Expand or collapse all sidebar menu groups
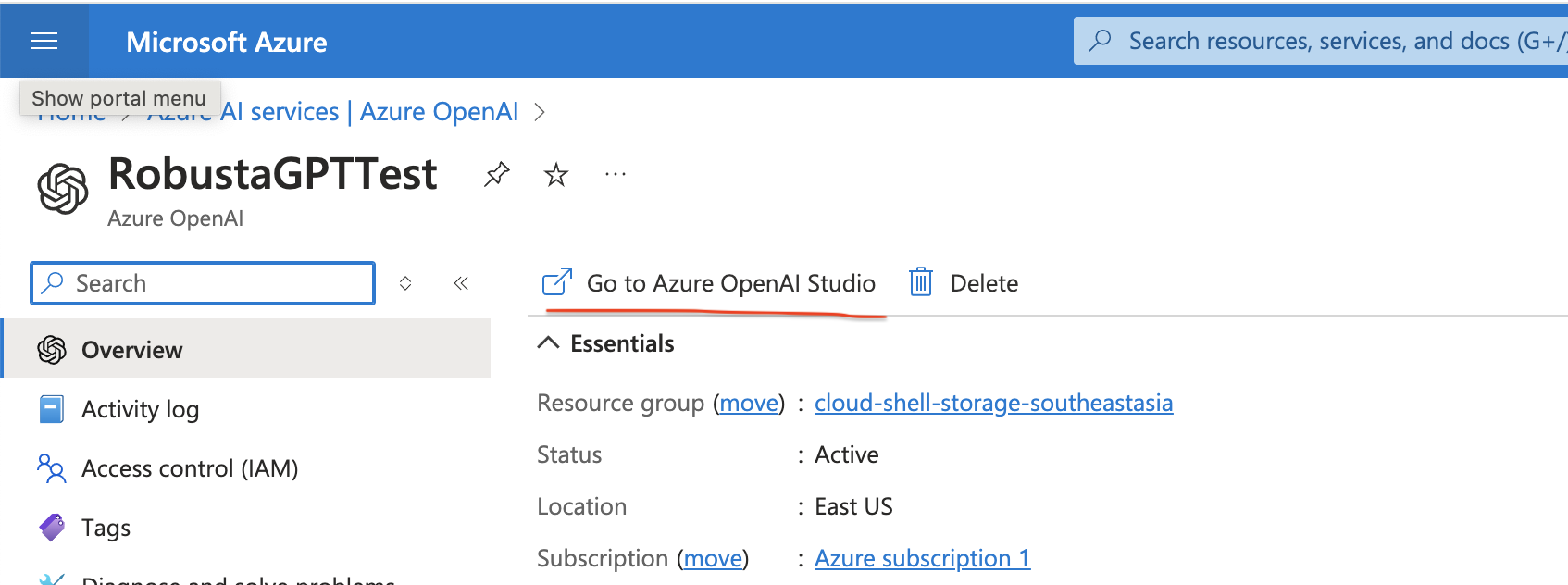 coord(405,283)
